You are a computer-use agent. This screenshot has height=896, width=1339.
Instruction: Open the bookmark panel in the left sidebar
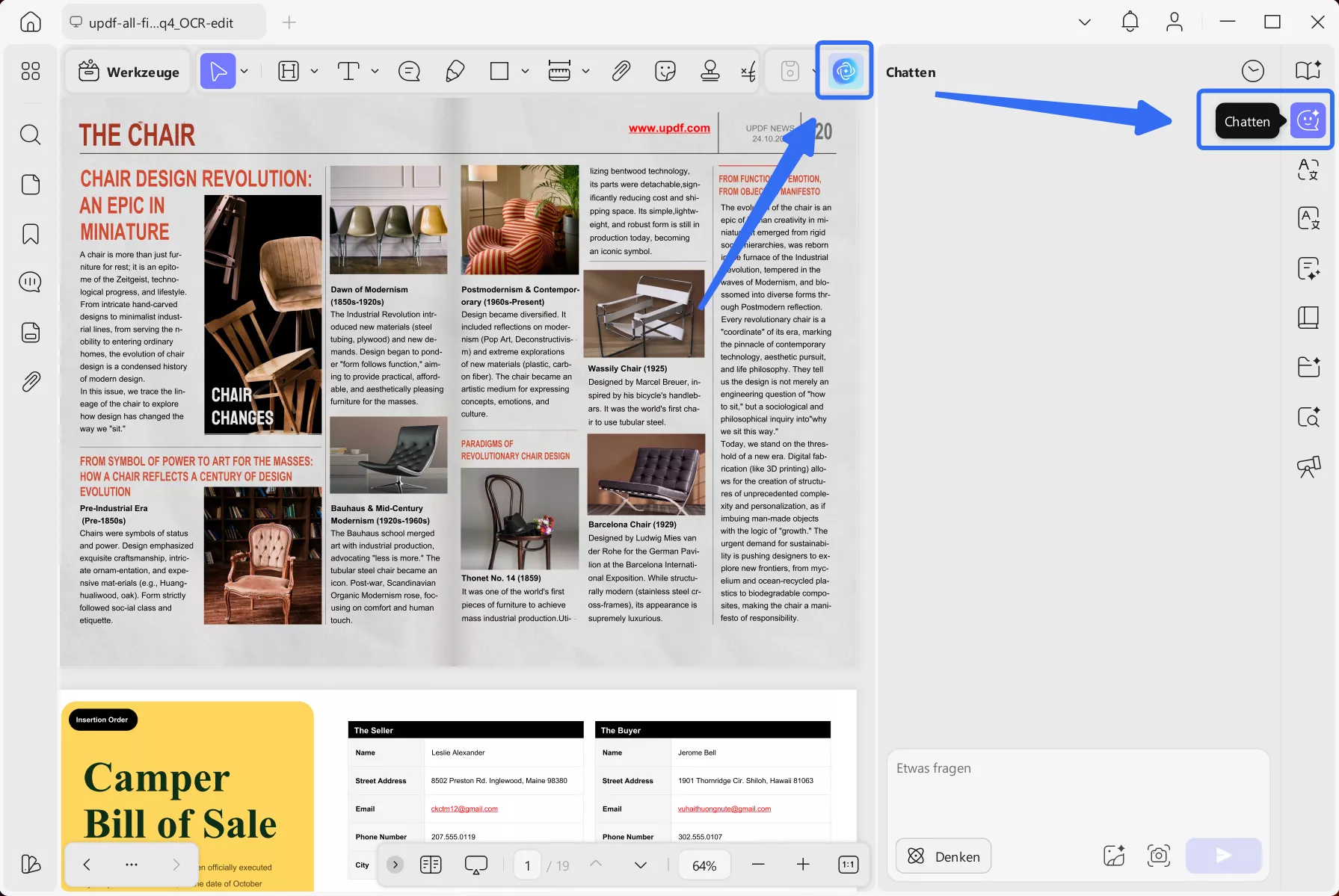pos(30,234)
